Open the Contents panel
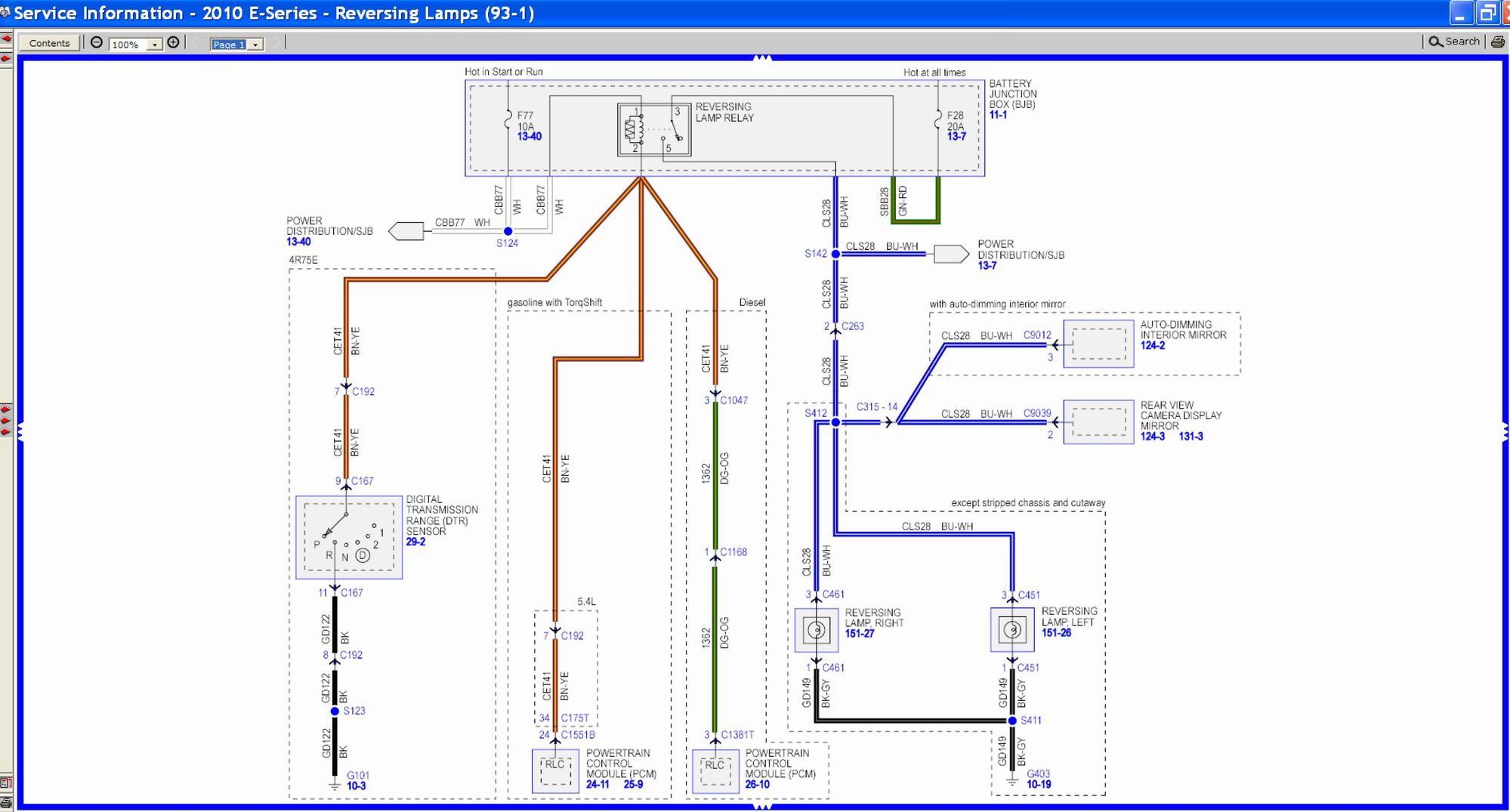1510x812 pixels. 49,43
